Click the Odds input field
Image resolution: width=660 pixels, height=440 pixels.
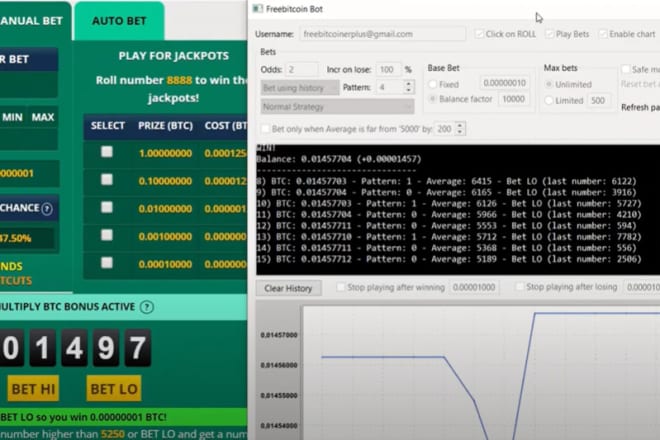(x=302, y=69)
